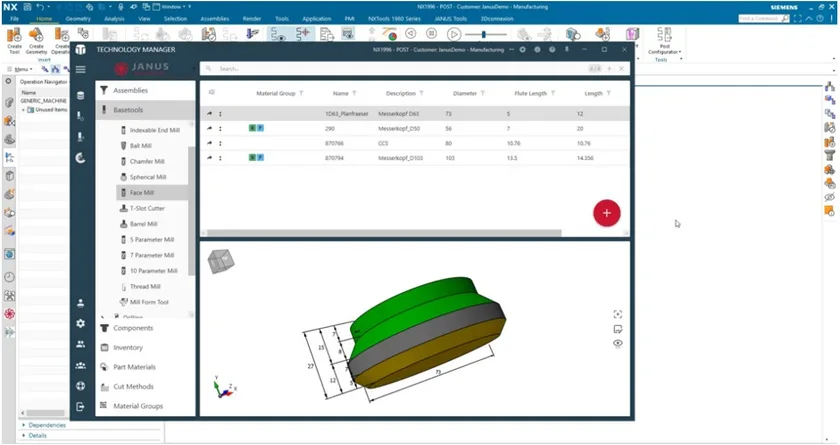
Task: Click the globe icon in dark sidebar
Action: coord(80,386)
